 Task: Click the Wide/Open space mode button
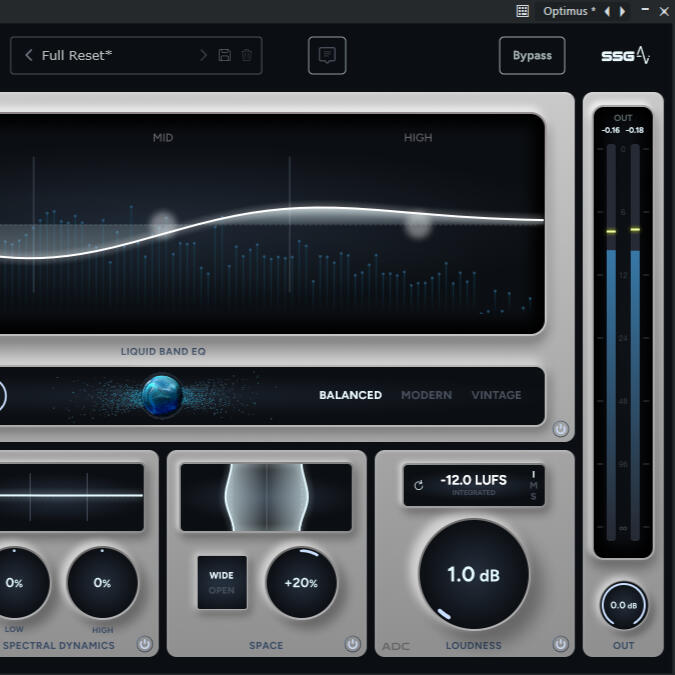[x=221, y=582]
